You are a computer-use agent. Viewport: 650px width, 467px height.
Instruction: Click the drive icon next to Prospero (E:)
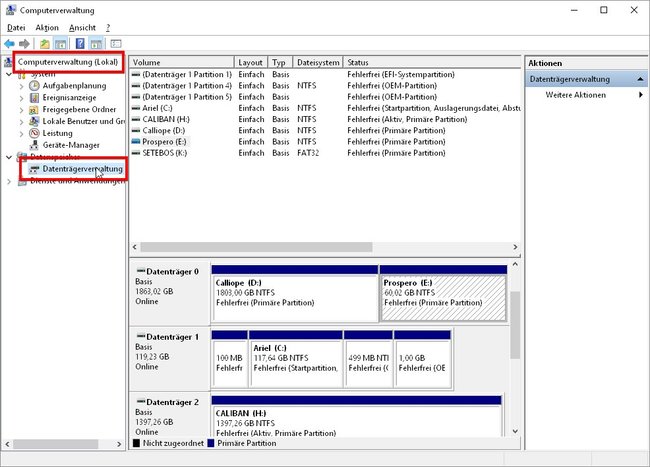136,142
